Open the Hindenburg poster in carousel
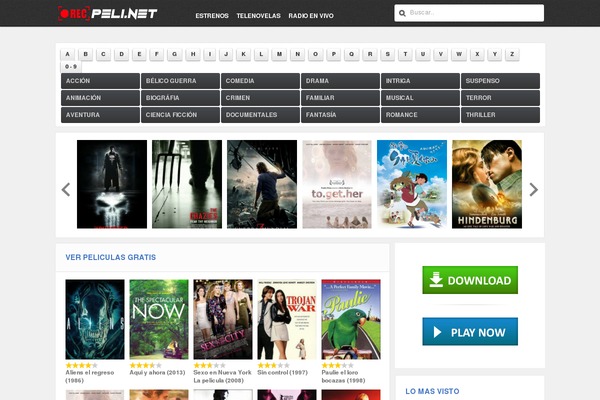 coord(486,184)
